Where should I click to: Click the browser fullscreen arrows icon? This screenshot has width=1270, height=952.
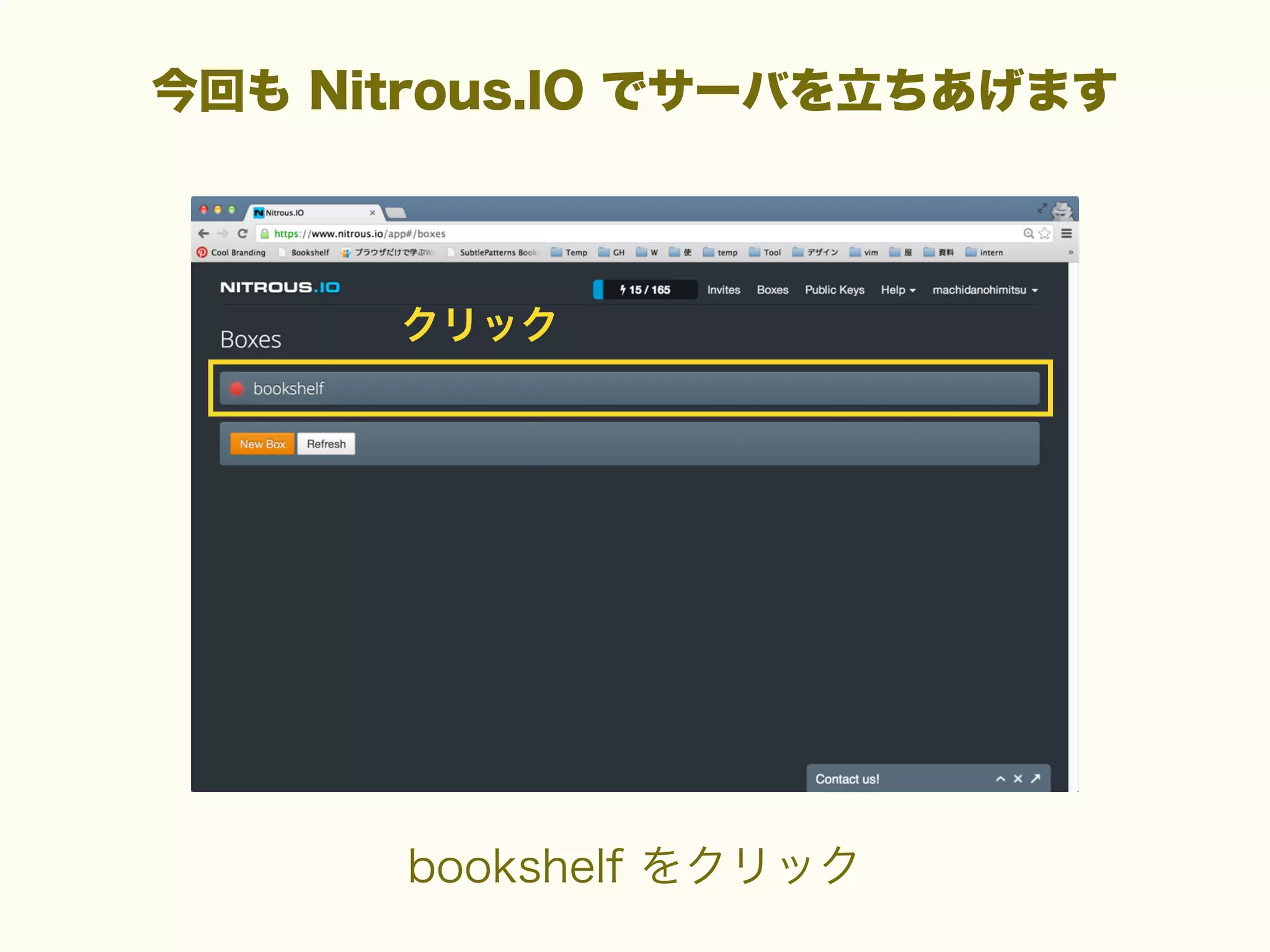click(x=1042, y=208)
